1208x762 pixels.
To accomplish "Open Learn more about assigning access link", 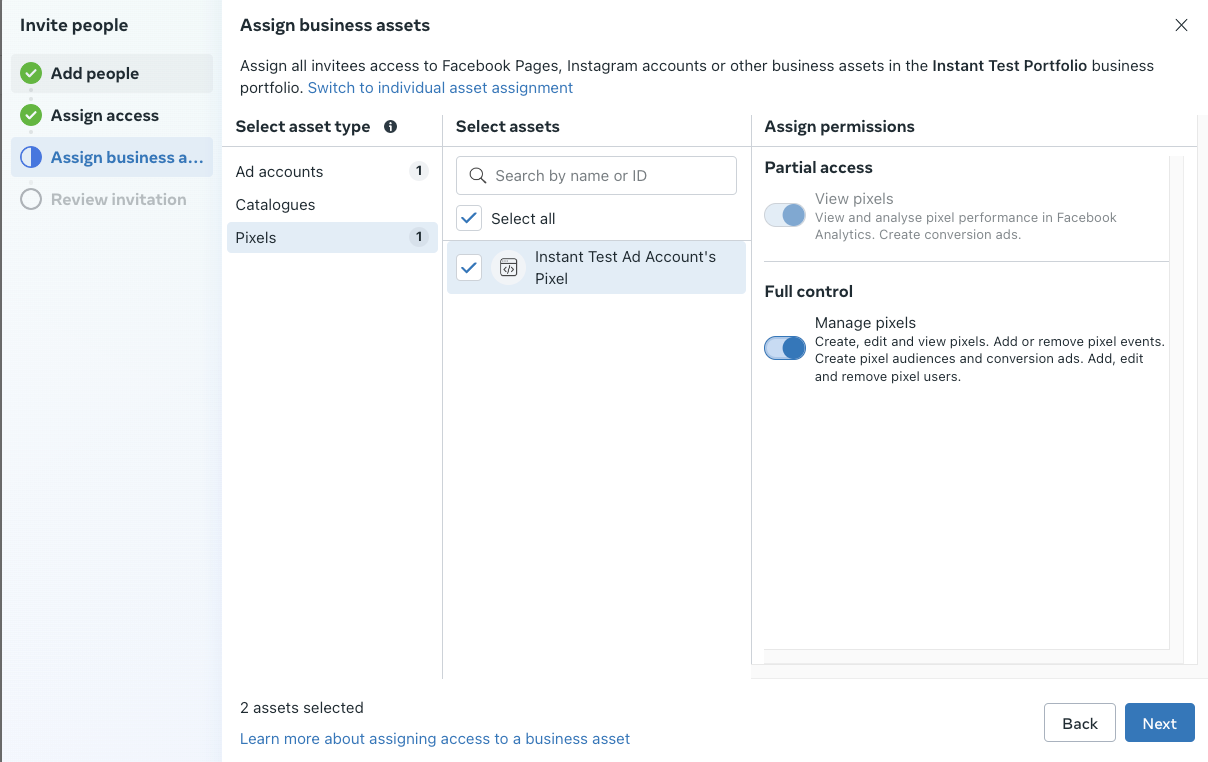I will coord(435,738).
